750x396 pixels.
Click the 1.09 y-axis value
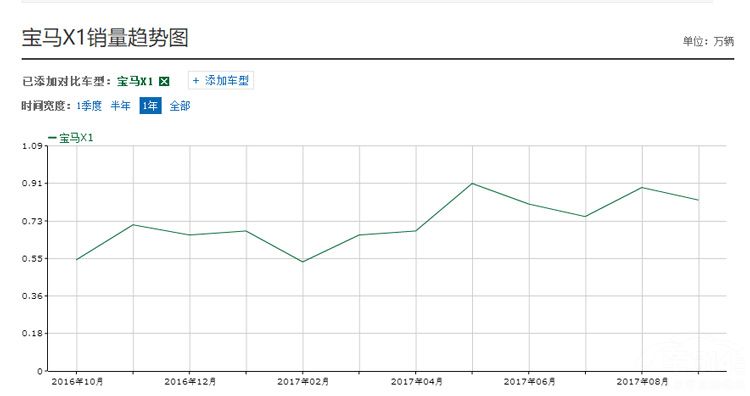pyautogui.click(x=32, y=146)
